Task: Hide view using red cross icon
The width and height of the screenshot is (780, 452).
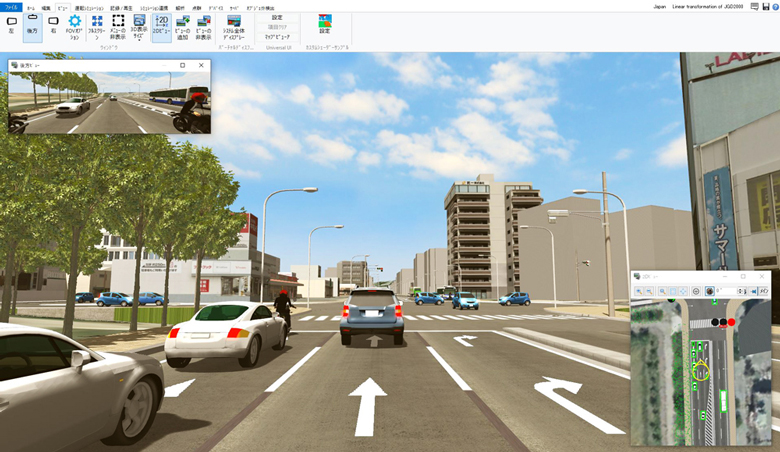Action: [x=203, y=27]
